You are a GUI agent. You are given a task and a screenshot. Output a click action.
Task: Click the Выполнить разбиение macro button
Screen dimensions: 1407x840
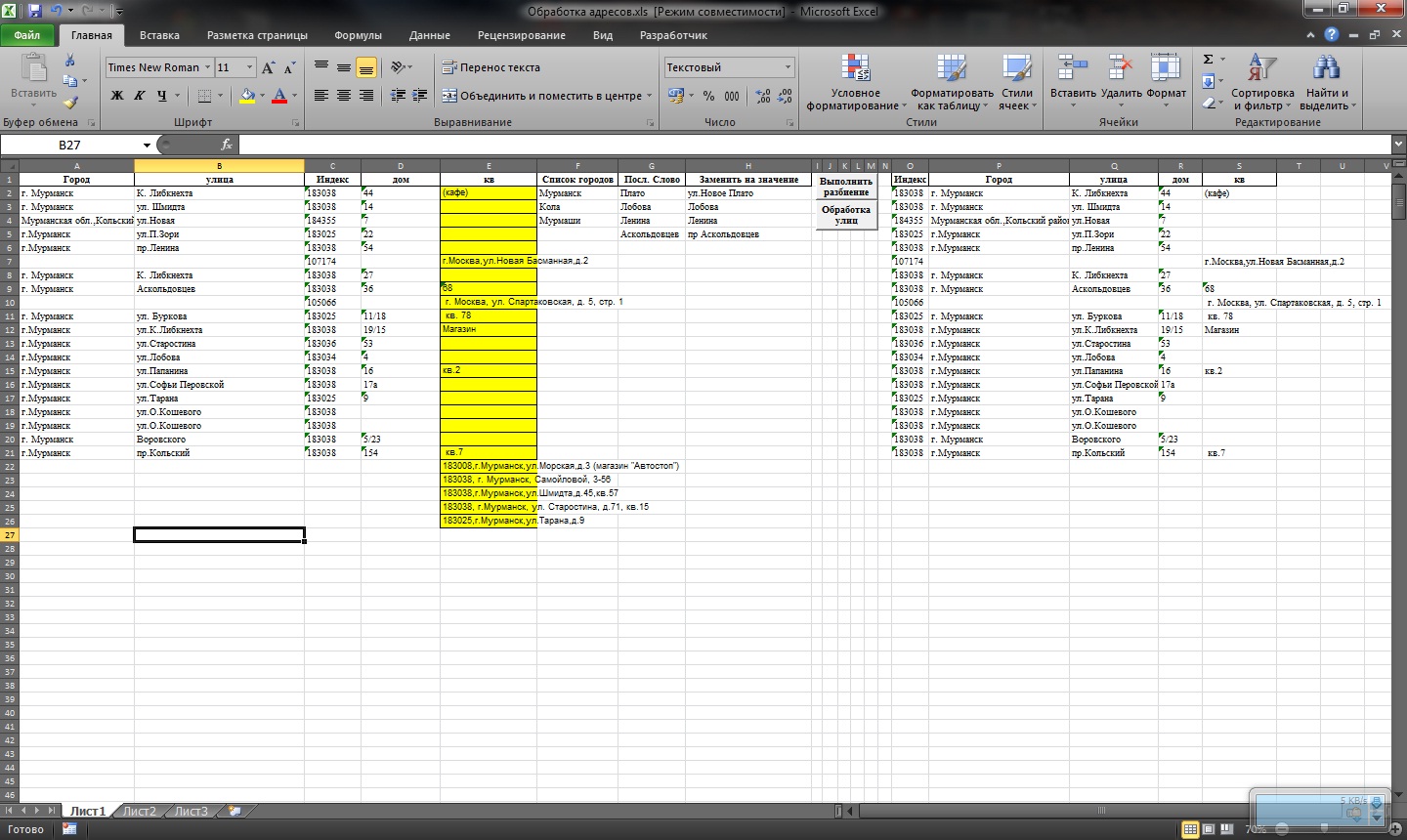coord(846,187)
